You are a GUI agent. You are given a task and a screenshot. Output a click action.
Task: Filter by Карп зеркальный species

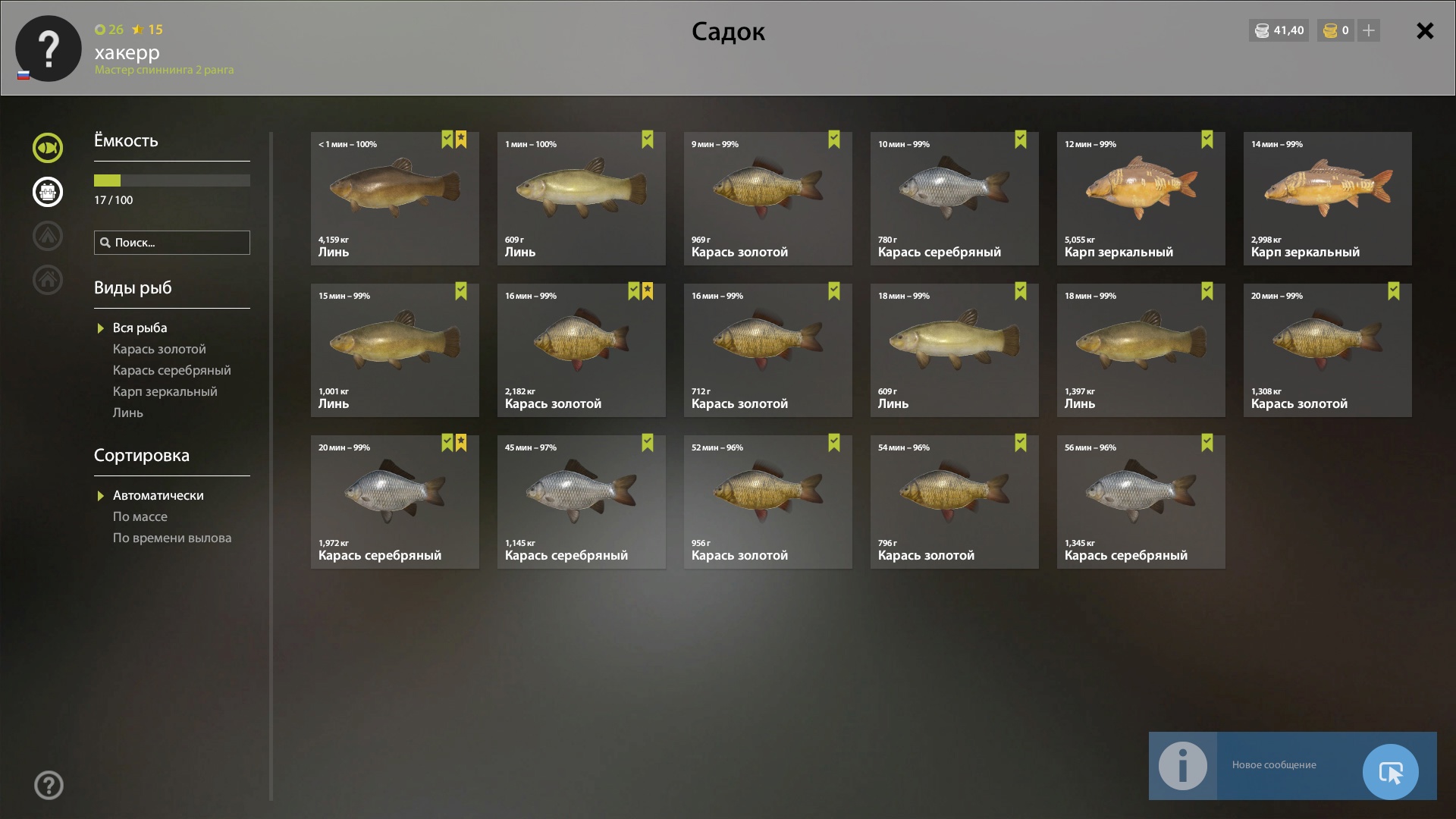pyautogui.click(x=165, y=391)
